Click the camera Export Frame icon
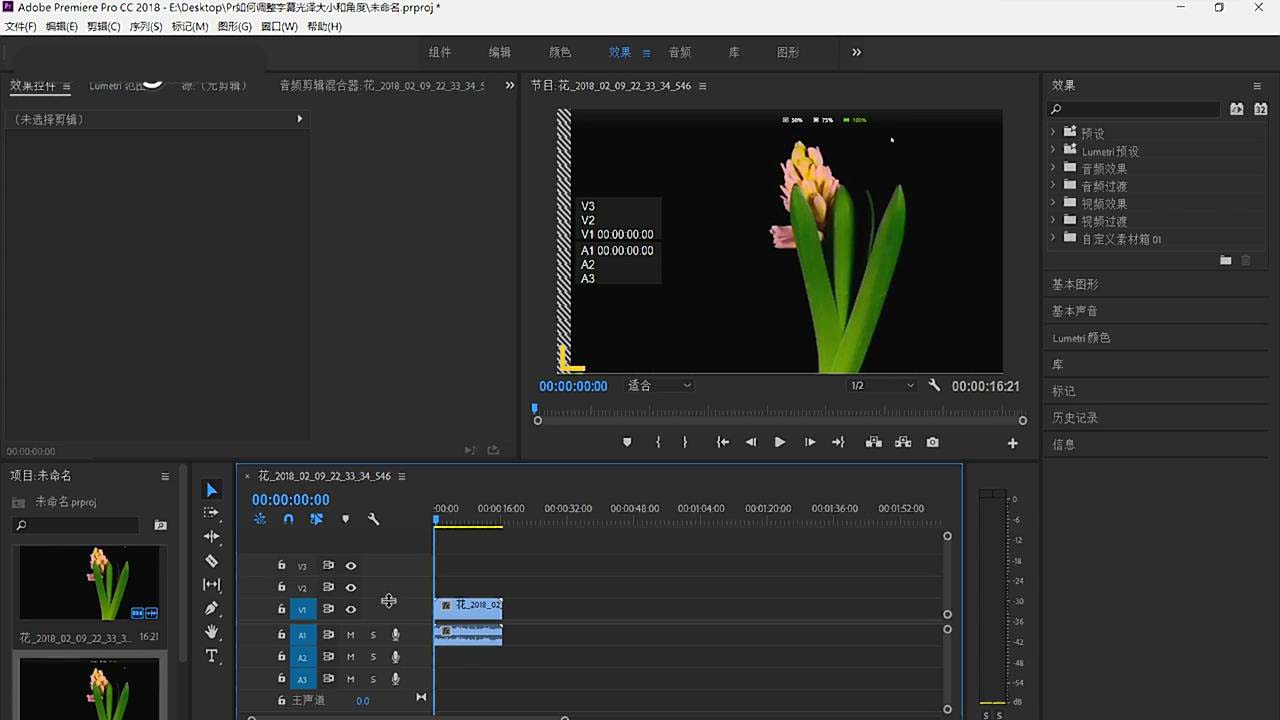 (931, 442)
